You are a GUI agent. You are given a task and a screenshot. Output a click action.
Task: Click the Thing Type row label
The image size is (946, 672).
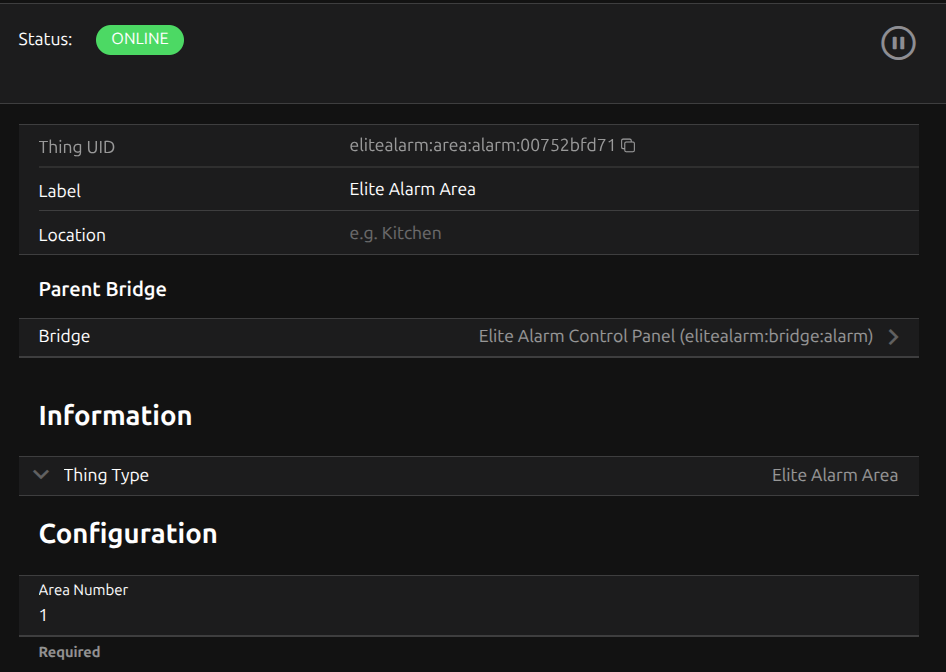point(106,475)
